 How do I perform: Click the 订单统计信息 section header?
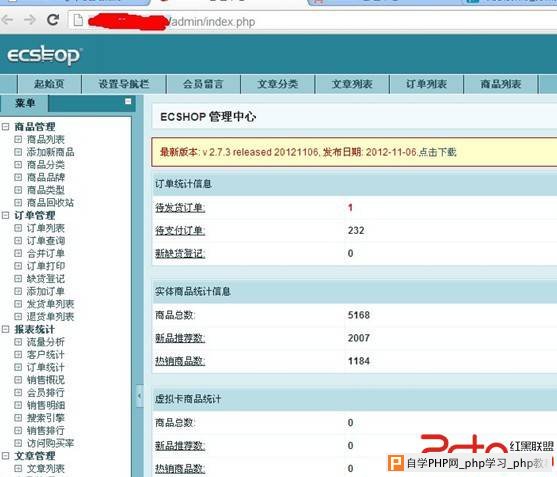pyautogui.click(x=183, y=184)
